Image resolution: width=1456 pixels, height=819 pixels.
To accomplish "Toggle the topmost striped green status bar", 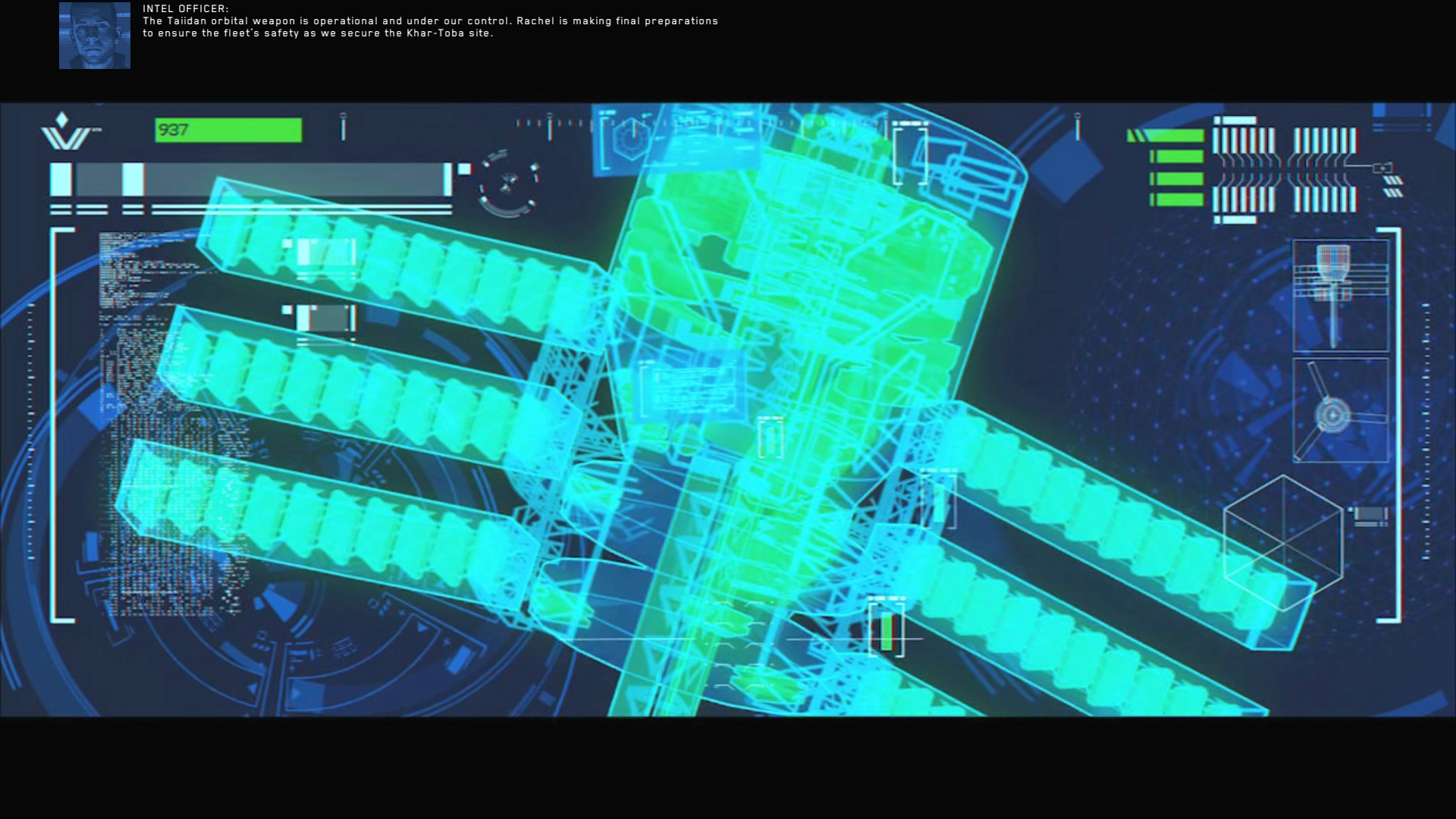I will point(1166,136).
